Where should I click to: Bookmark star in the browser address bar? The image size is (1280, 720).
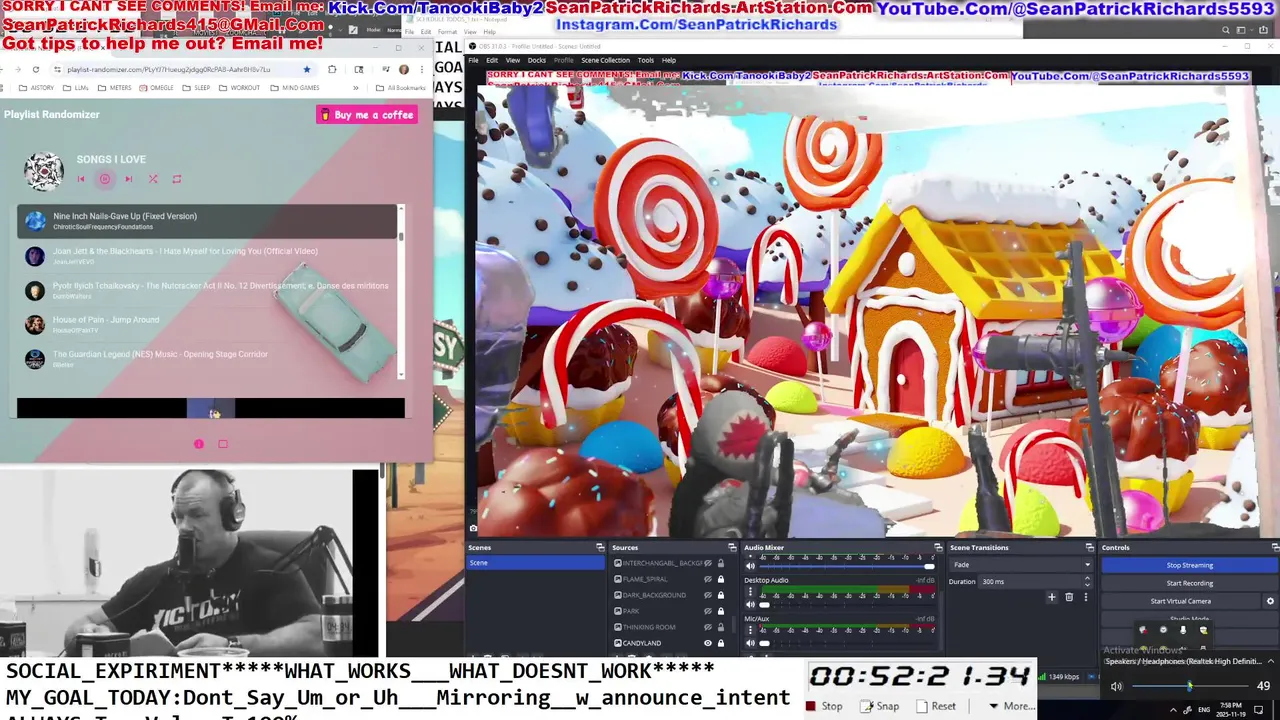click(307, 69)
